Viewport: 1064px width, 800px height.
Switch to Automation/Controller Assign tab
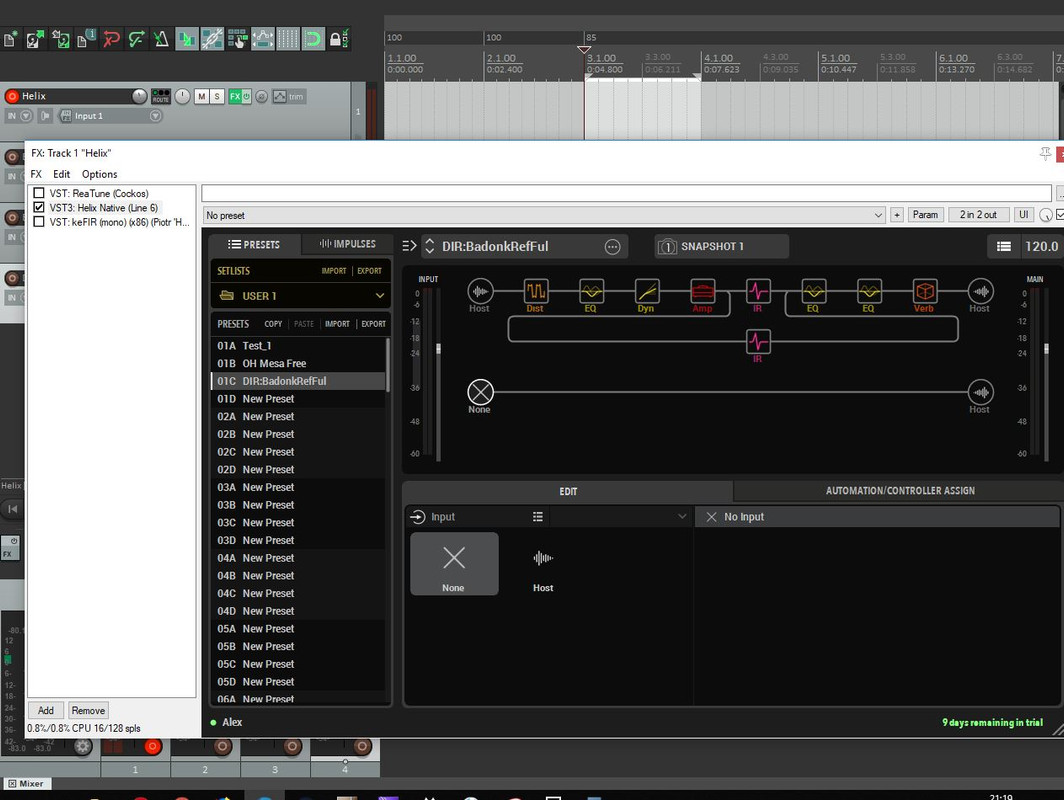click(899, 491)
